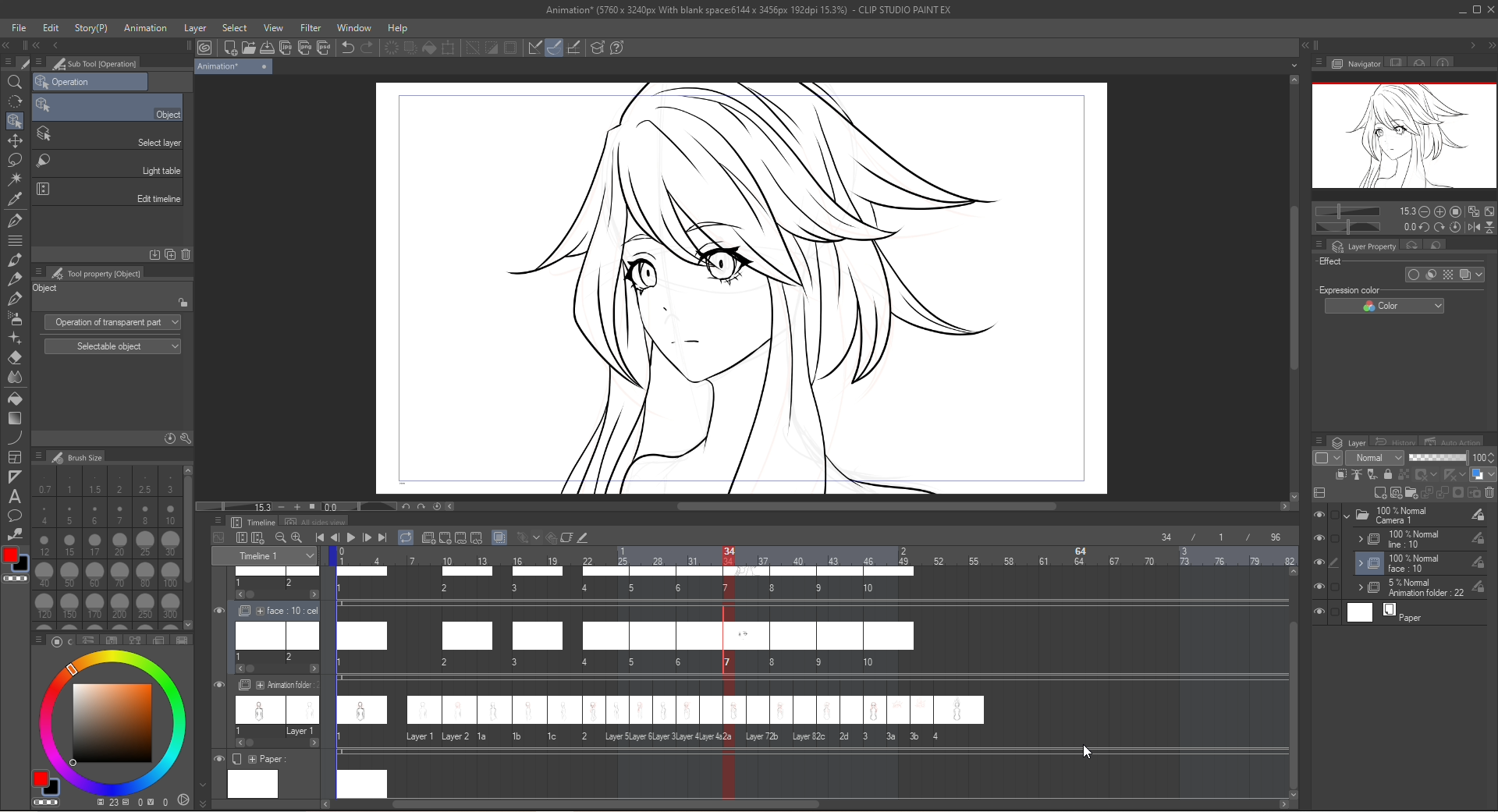Switch to the Timeline 1 tab area

[x=264, y=555]
